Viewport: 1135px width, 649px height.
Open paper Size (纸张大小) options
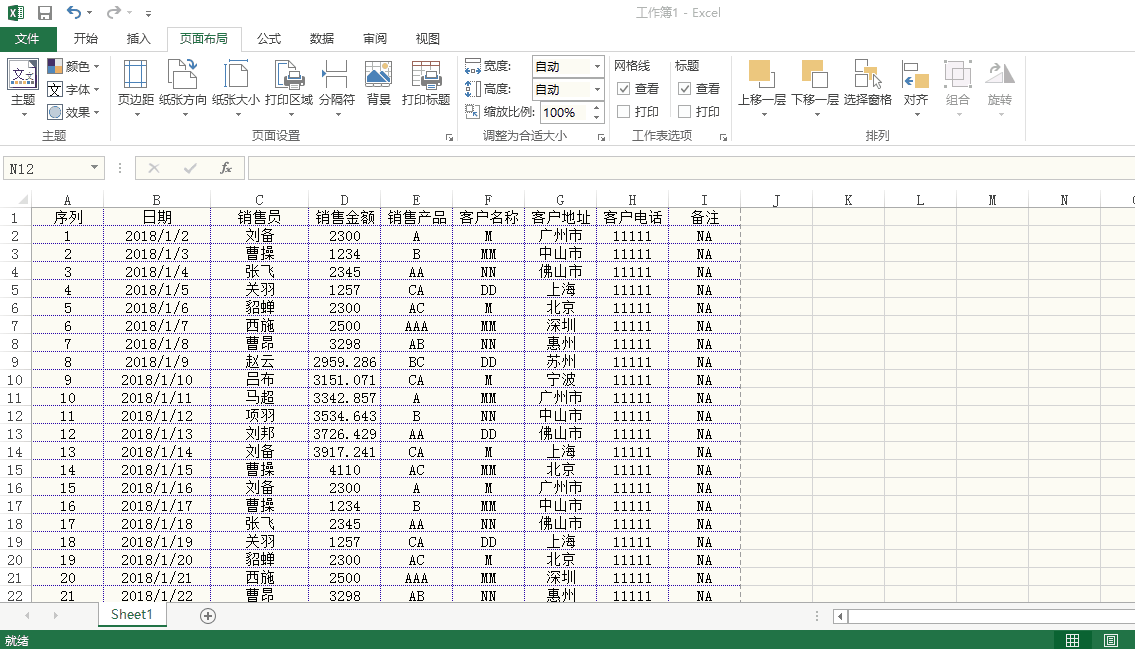coord(236,88)
